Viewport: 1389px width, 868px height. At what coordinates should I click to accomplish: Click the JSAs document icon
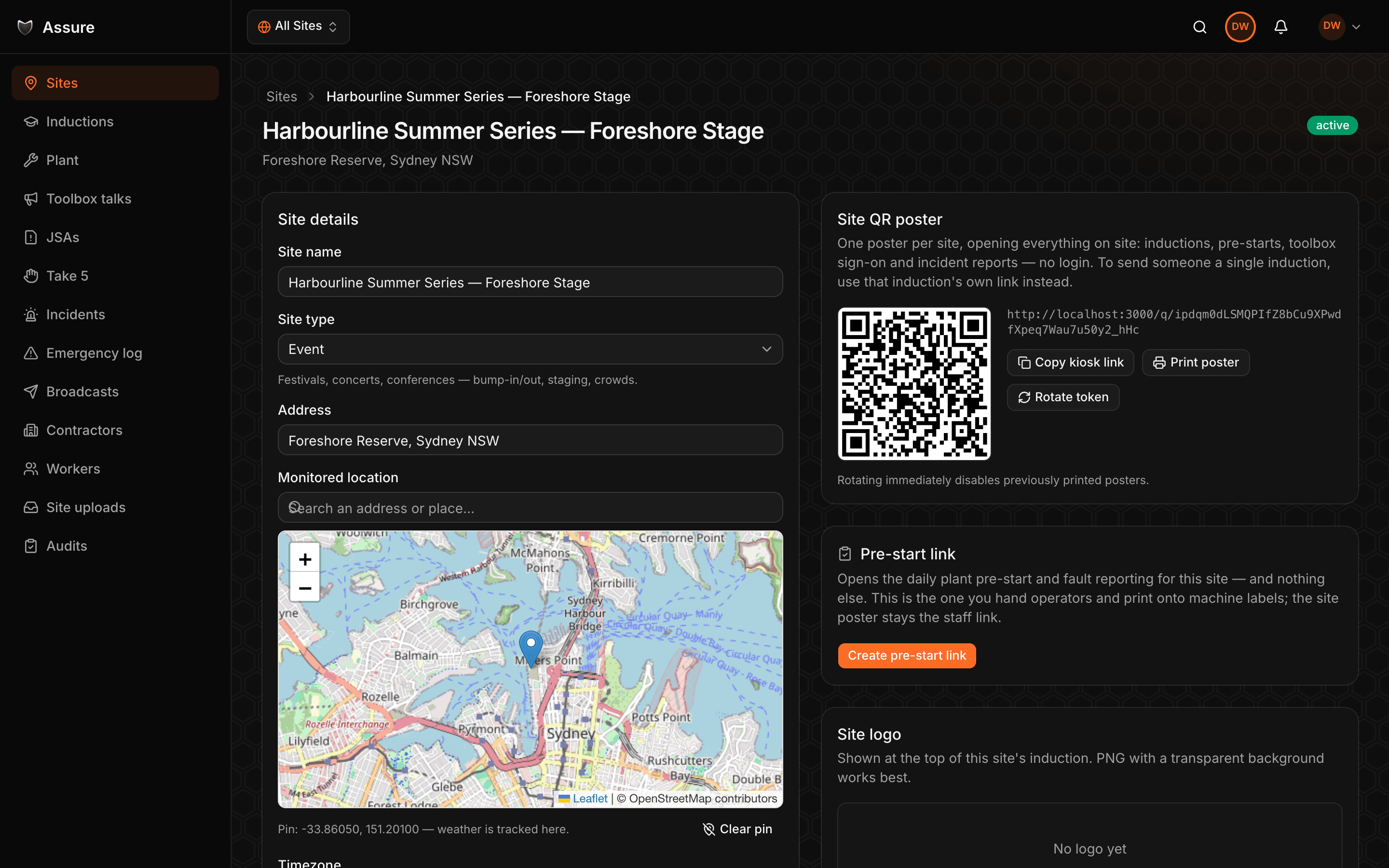(31, 237)
